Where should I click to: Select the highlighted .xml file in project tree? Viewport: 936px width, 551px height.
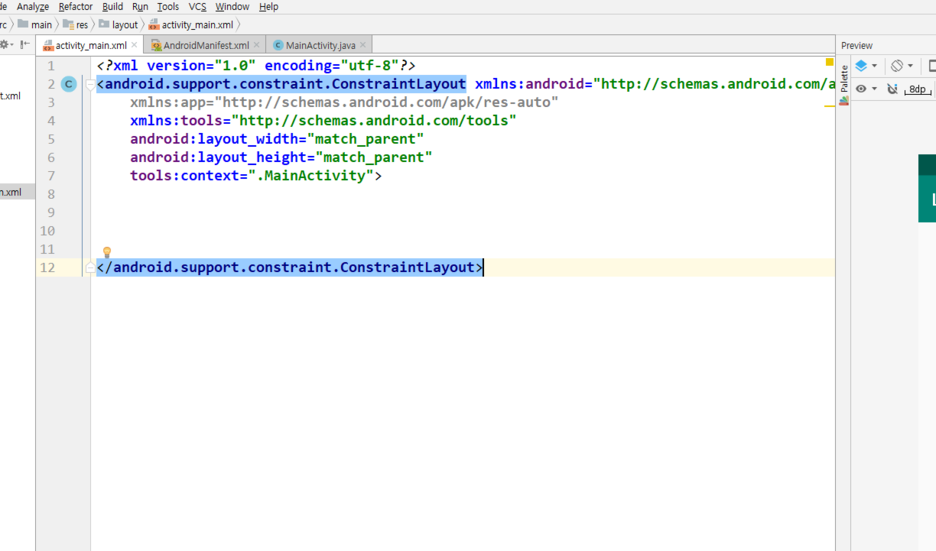(x=17, y=192)
